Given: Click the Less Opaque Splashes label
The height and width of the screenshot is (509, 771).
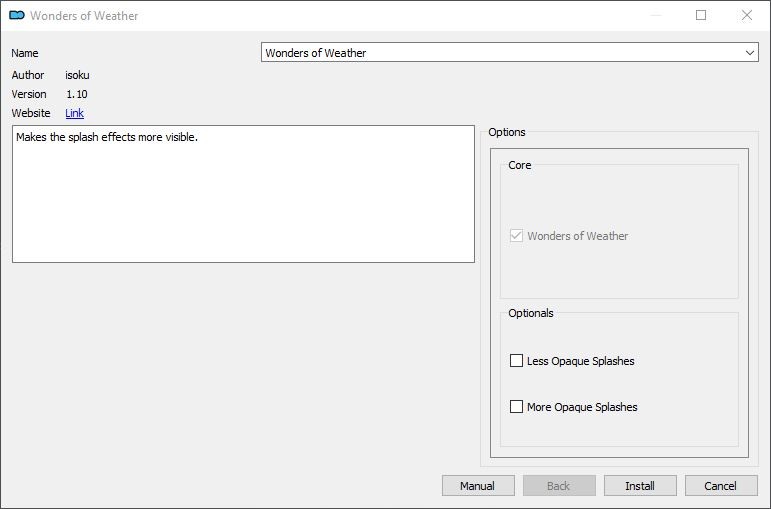Looking at the screenshot, I should 581,361.
